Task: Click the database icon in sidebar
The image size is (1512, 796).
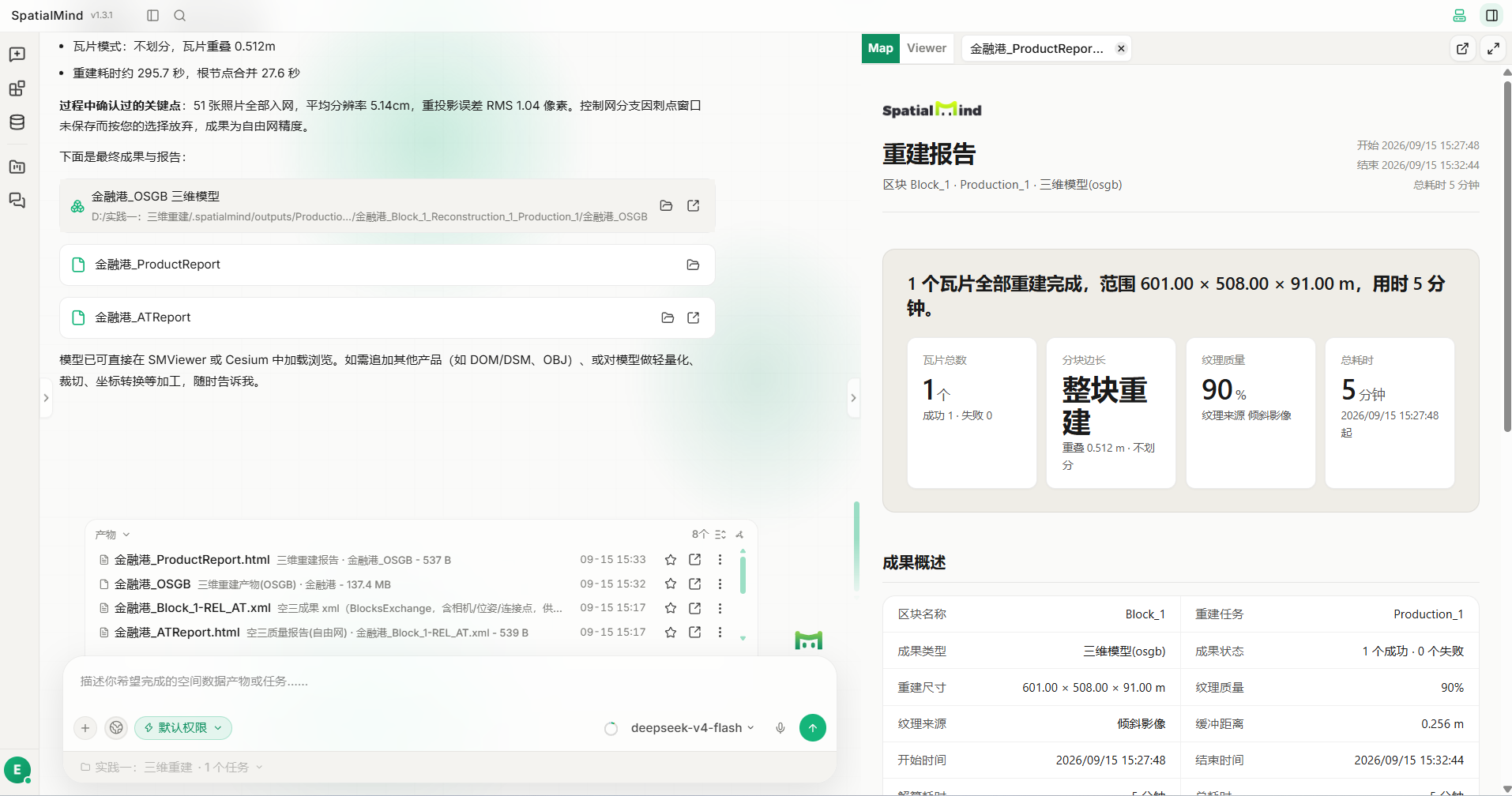Action: 17,122
